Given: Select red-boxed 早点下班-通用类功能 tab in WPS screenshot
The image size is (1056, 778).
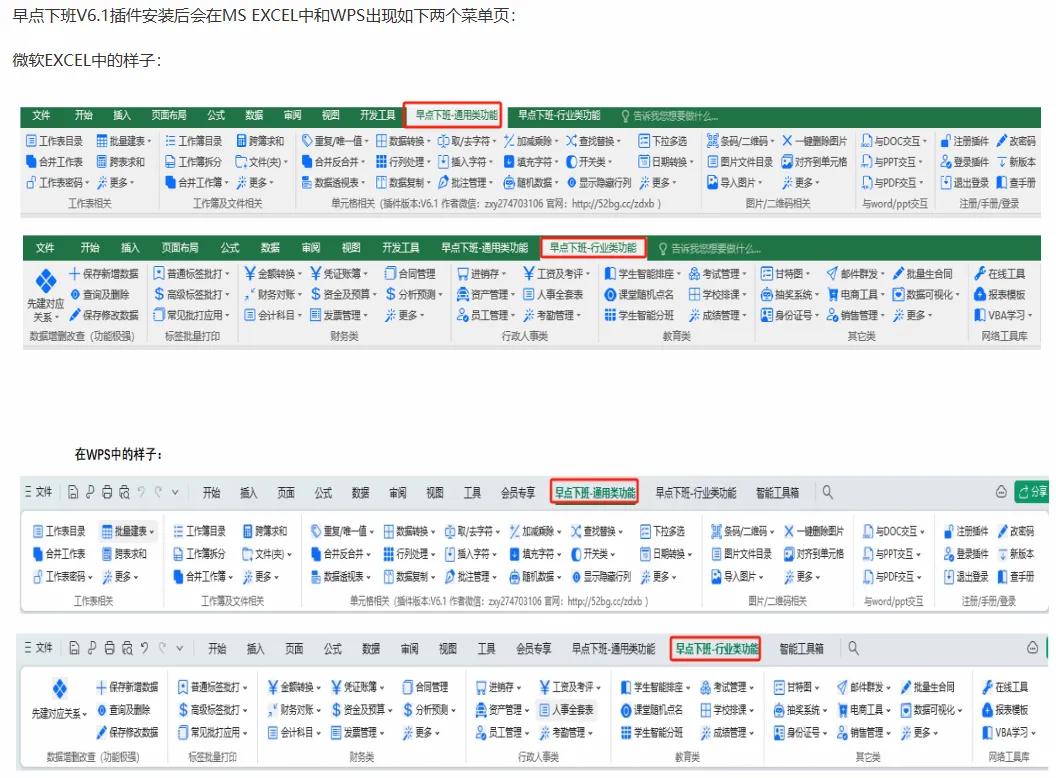Looking at the screenshot, I should (x=594, y=492).
